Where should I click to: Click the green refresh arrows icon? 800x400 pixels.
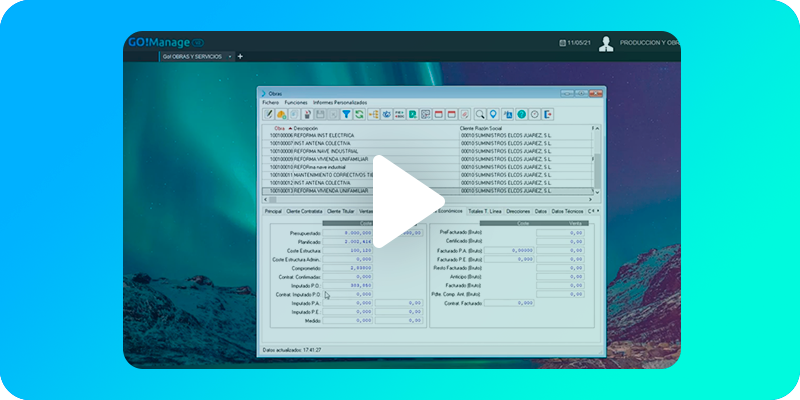point(359,114)
